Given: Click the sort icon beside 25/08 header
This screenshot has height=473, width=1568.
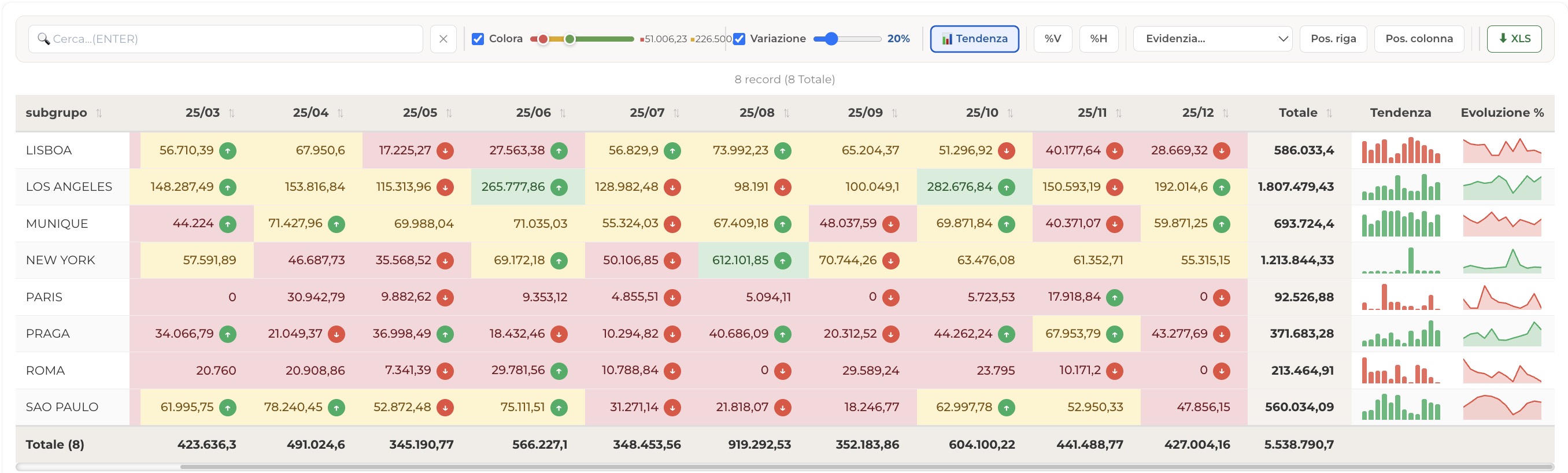Looking at the screenshot, I should point(786,113).
